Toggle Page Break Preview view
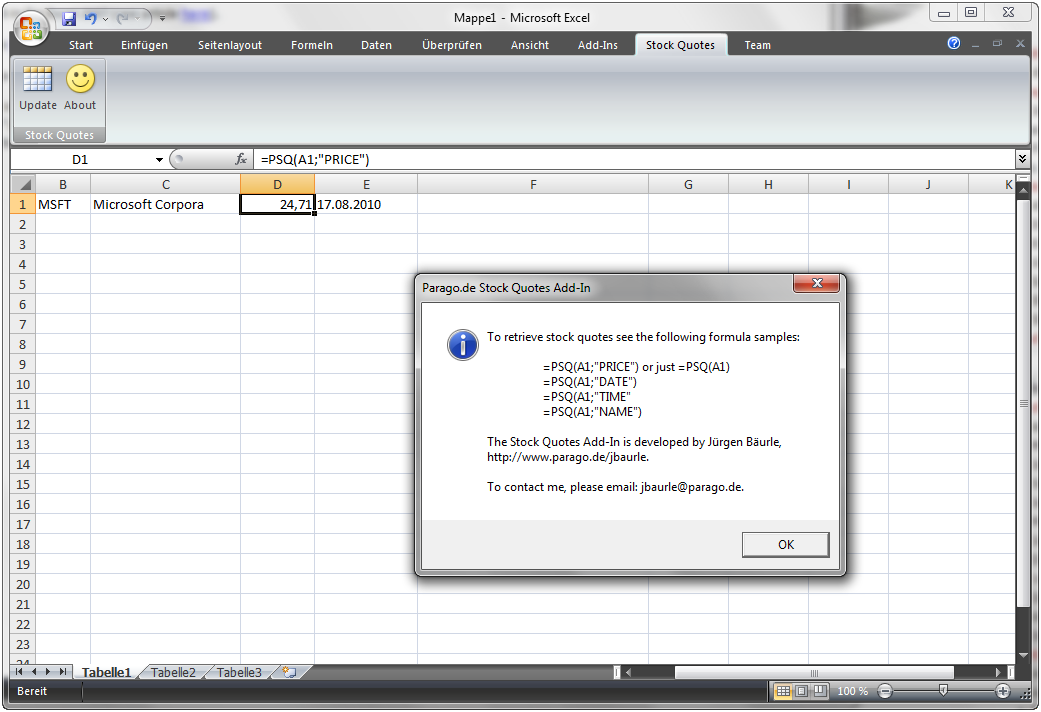 tap(819, 691)
